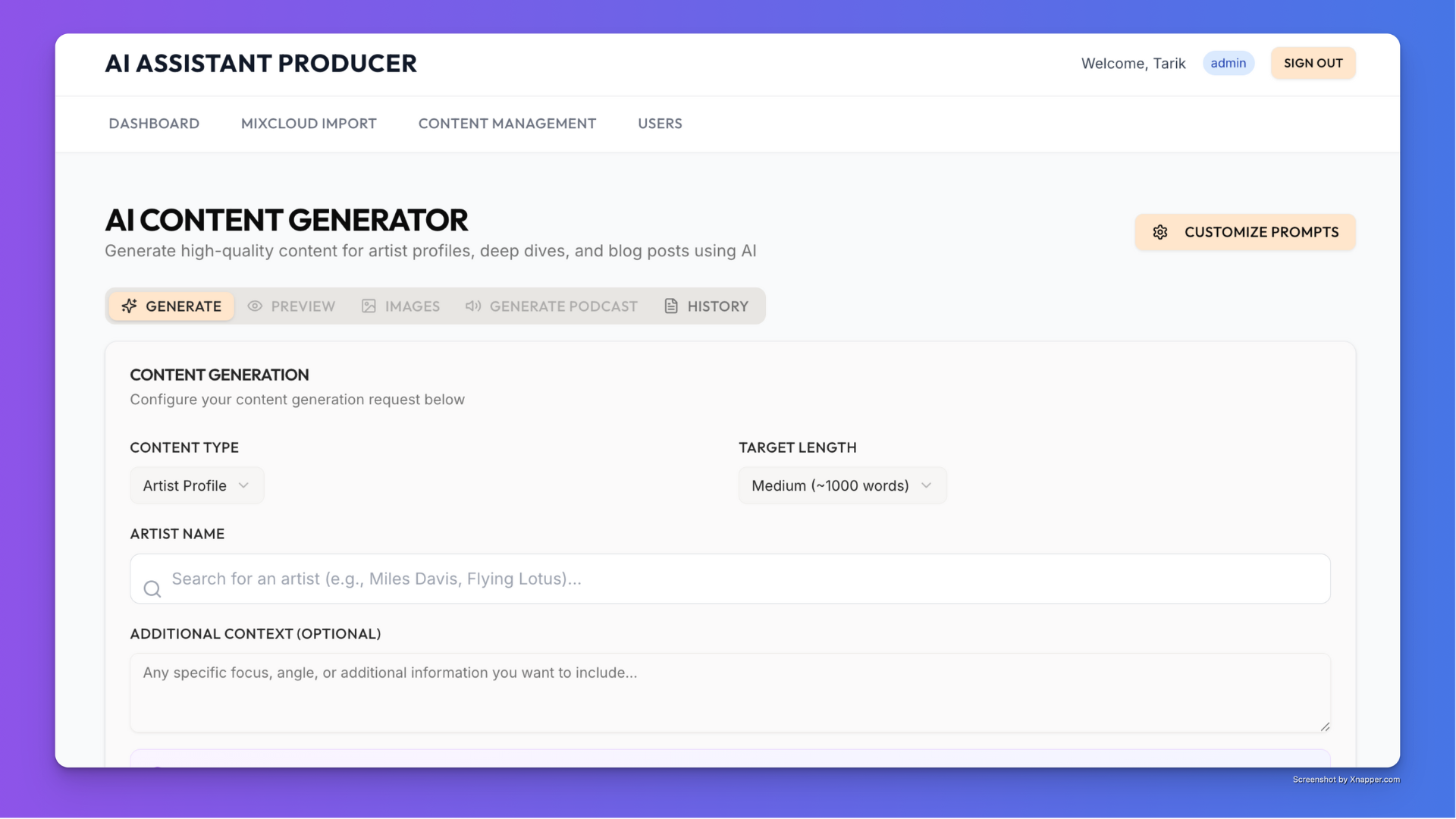Open the Content Type dropdown
Viewport: 1456px width, 819px height.
tap(196, 485)
